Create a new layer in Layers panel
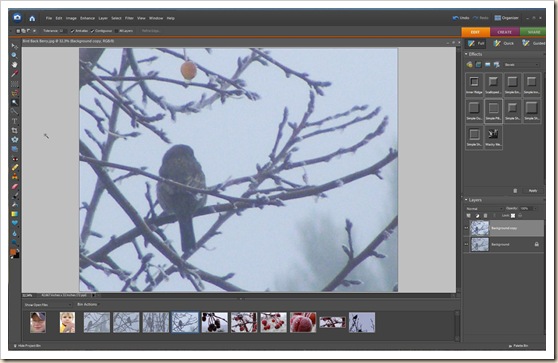The height and width of the screenshot is (363, 558). [469, 216]
